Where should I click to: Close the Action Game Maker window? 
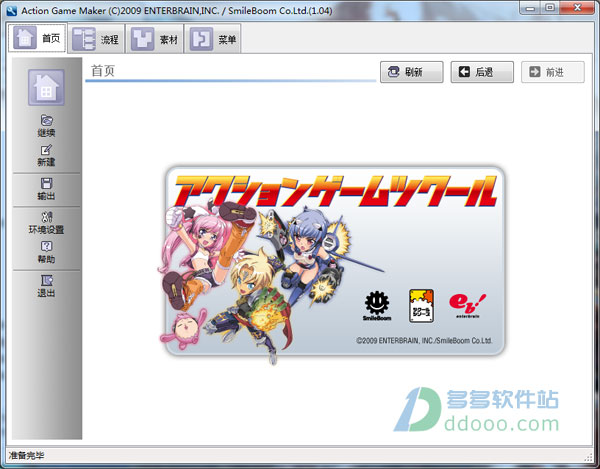click(x=577, y=8)
